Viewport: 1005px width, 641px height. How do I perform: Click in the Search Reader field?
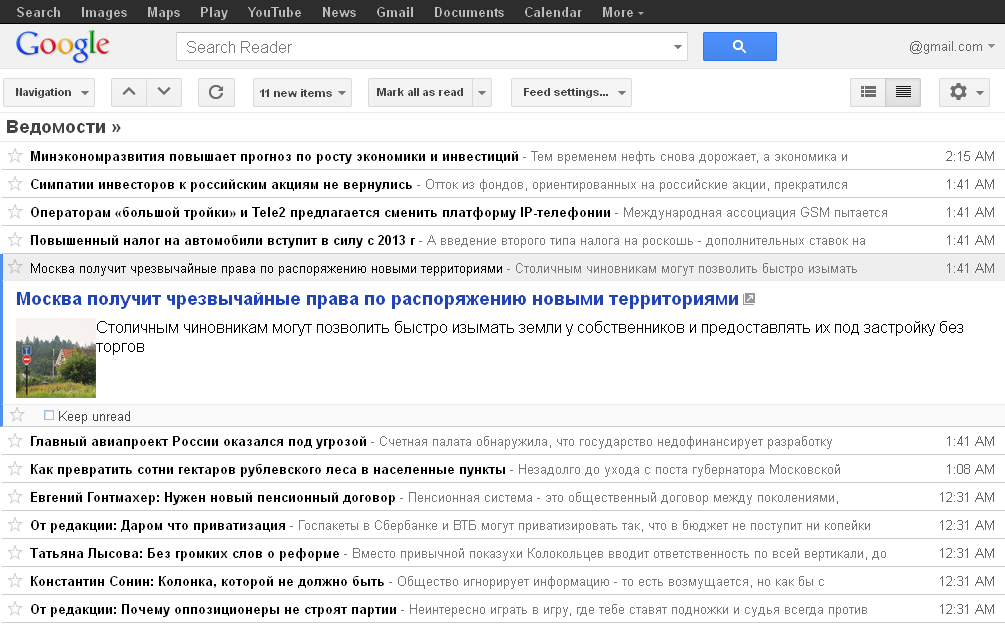point(423,47)
